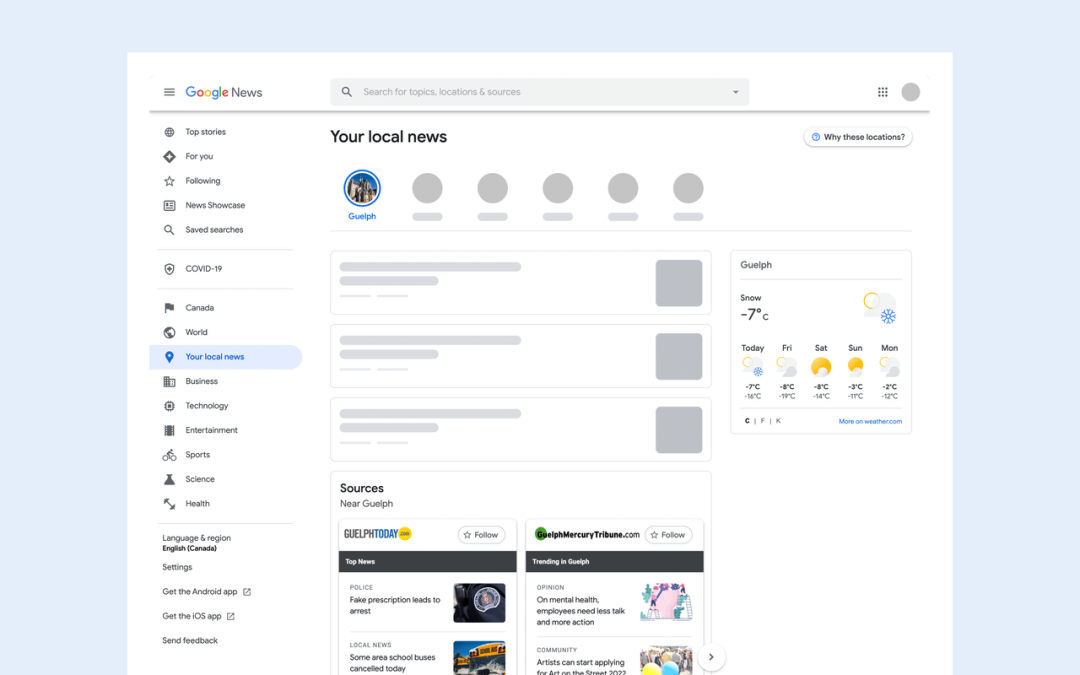The height and width of the screenshot is (675, 1080).
Task: Go to Top stories
Action: click(x=205, y=132)
